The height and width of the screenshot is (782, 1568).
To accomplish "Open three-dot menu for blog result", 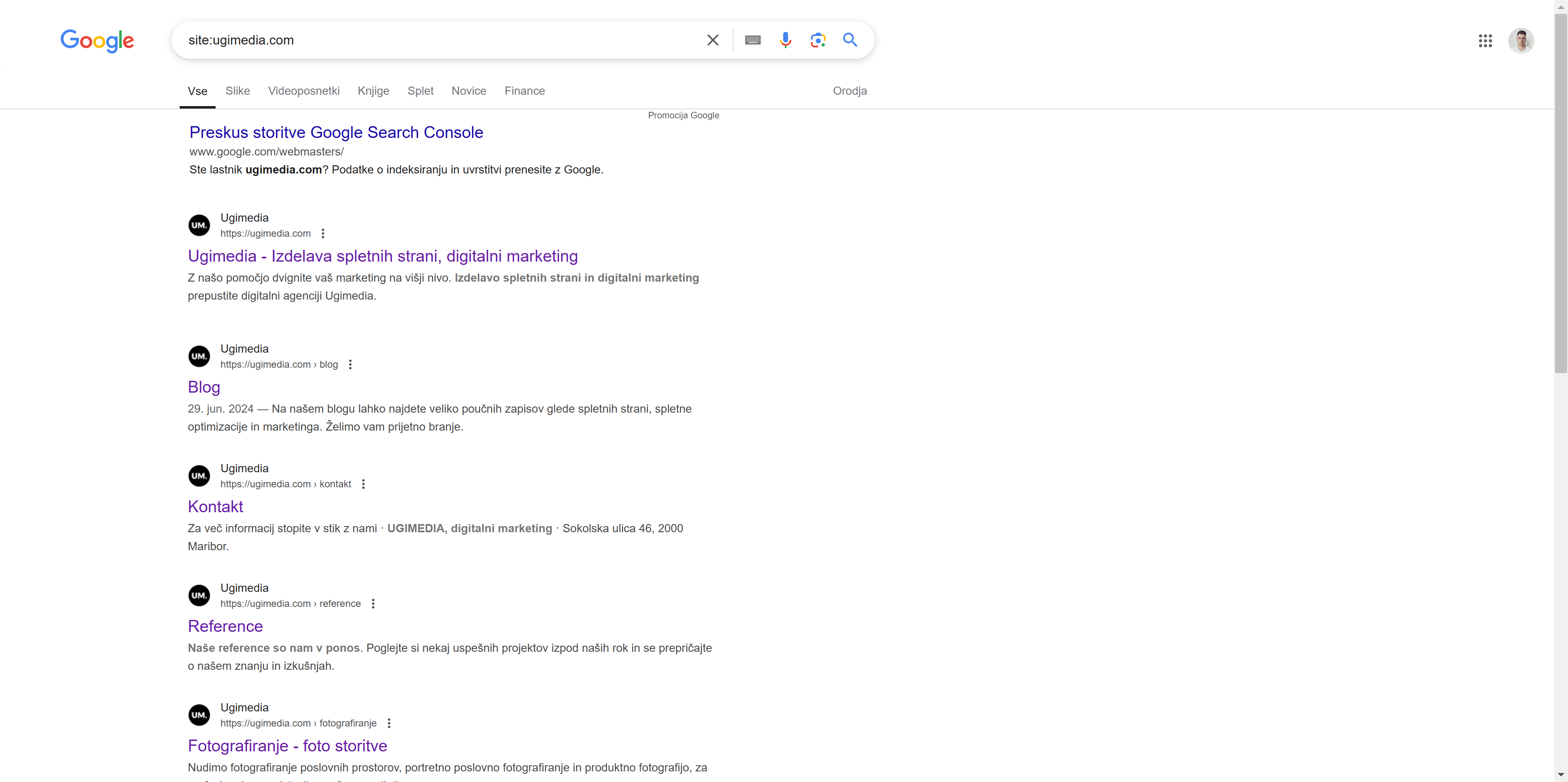I will (x=350, y=364).
